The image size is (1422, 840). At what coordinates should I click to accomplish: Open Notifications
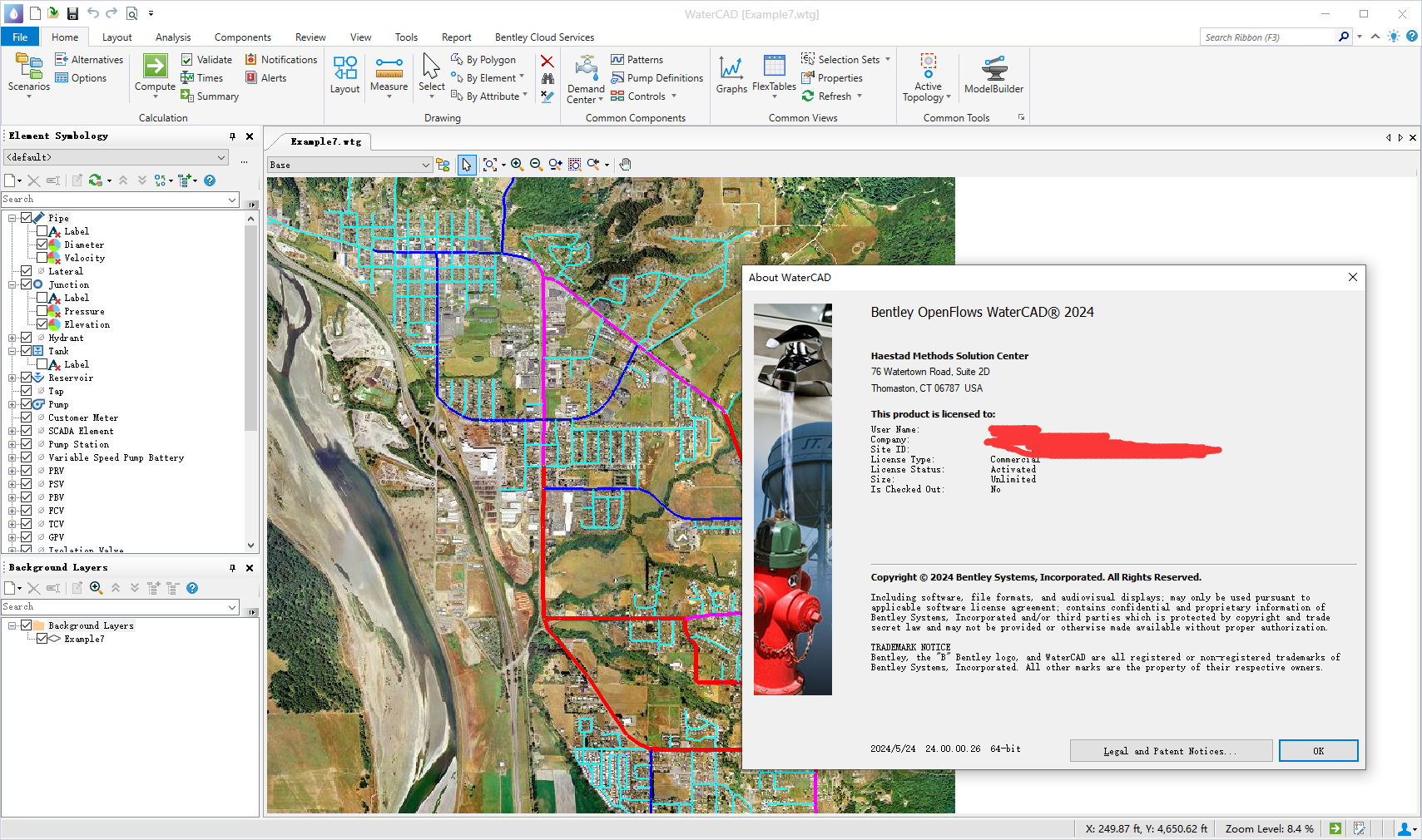click(280, 60)
